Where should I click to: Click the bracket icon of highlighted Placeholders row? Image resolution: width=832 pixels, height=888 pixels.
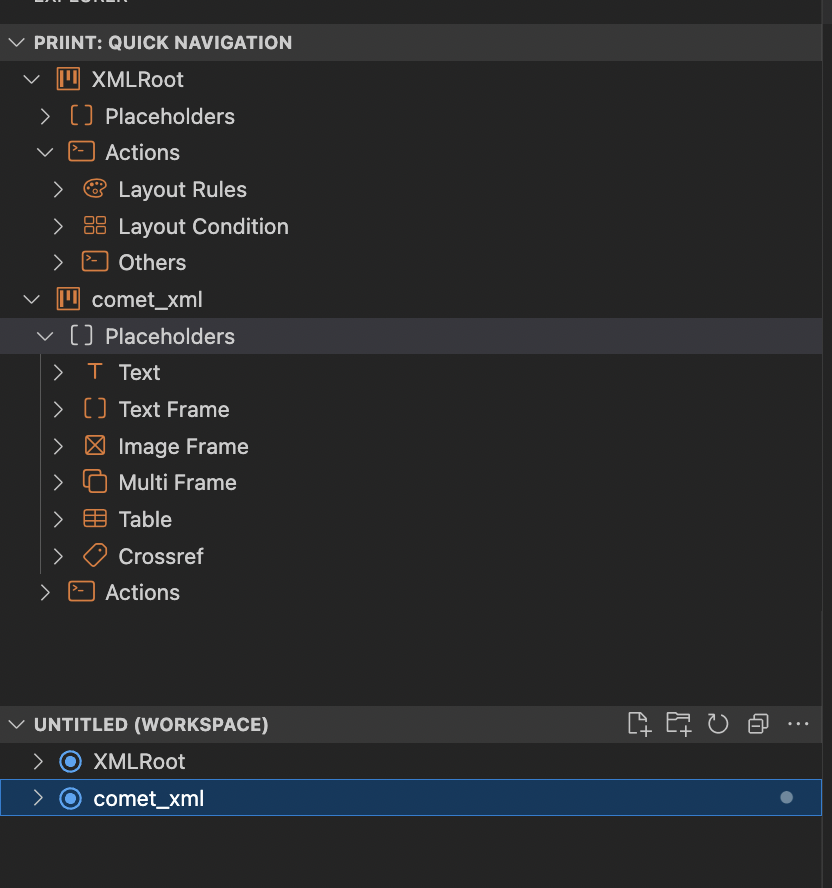coord(82,336)
